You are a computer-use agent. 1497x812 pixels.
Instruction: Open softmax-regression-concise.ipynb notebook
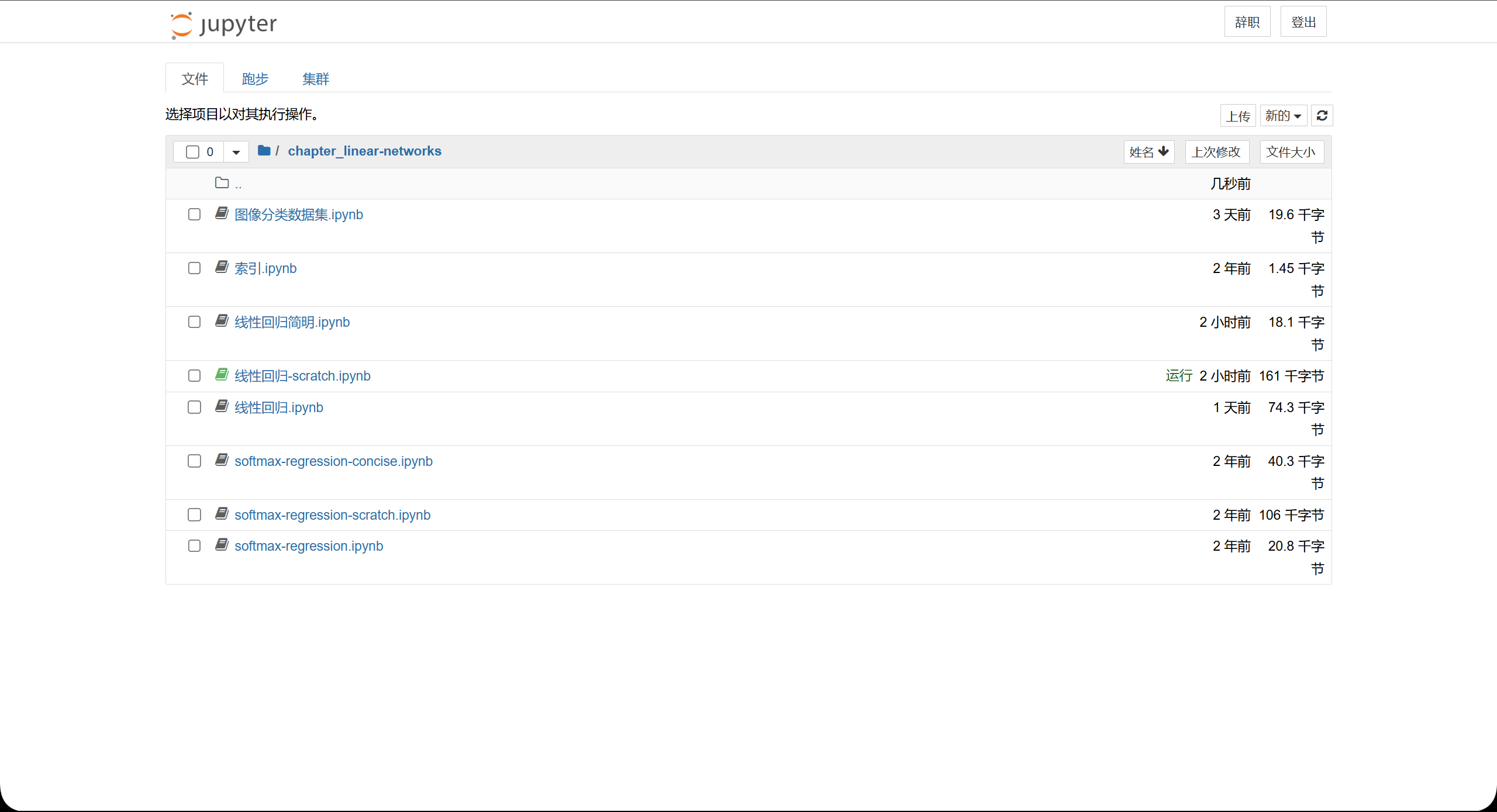point(333,461)
